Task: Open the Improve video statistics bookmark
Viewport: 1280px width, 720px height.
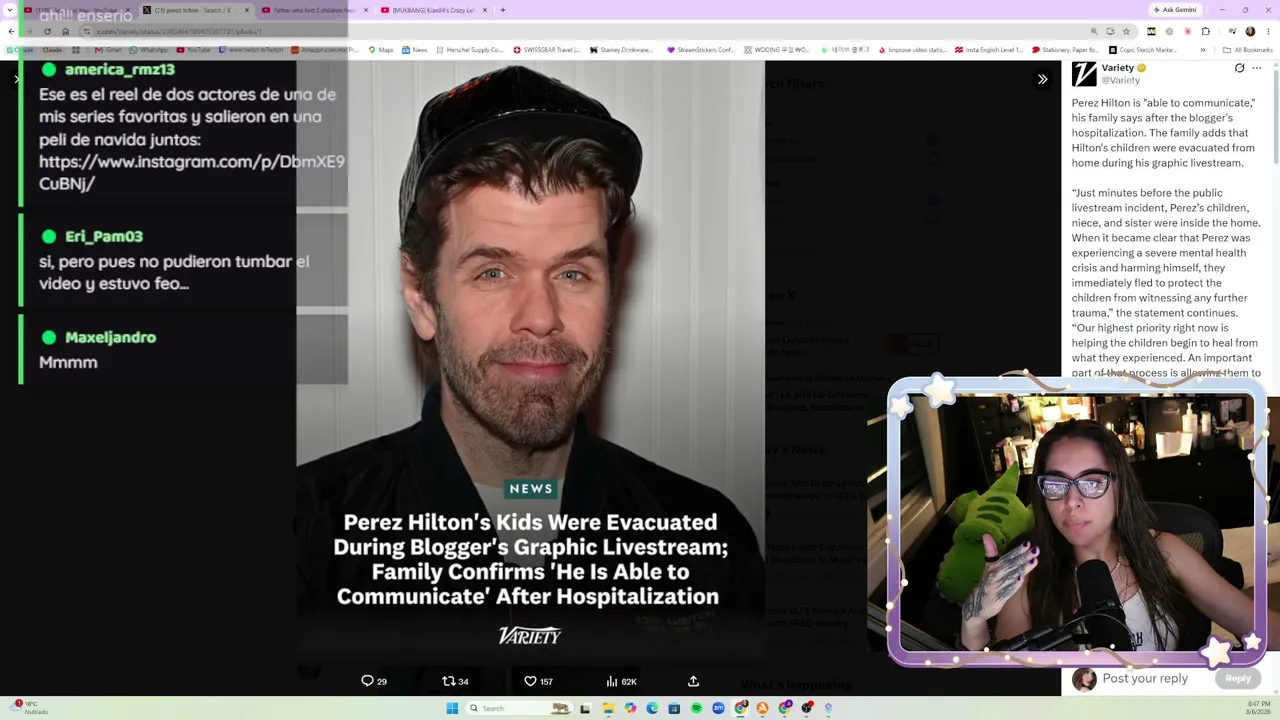Action: tap(911, 49)
